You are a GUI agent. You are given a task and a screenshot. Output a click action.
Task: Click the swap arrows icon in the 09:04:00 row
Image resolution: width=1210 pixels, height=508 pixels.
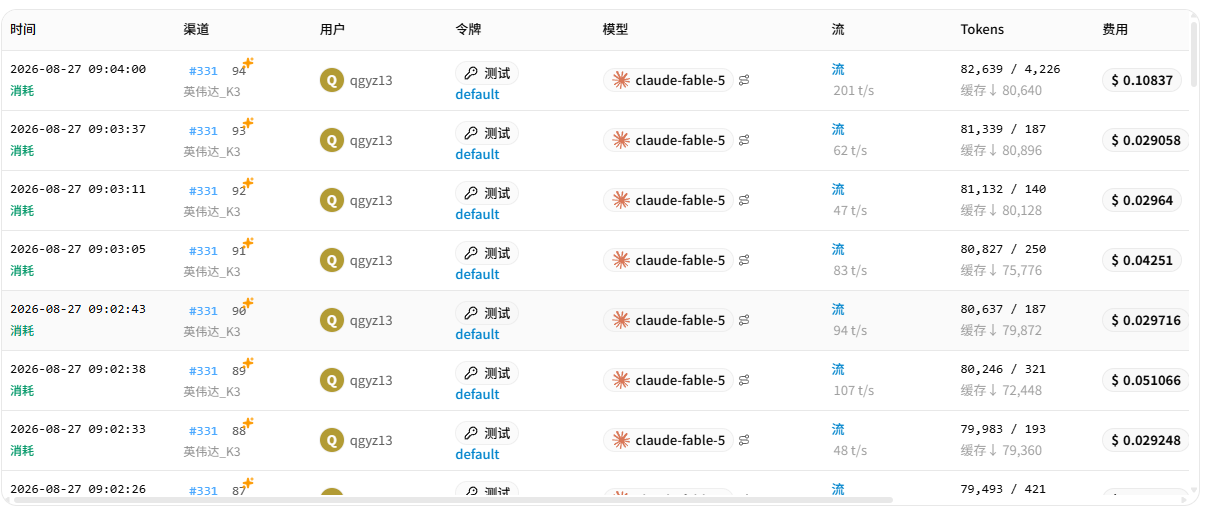pos(744,80)
